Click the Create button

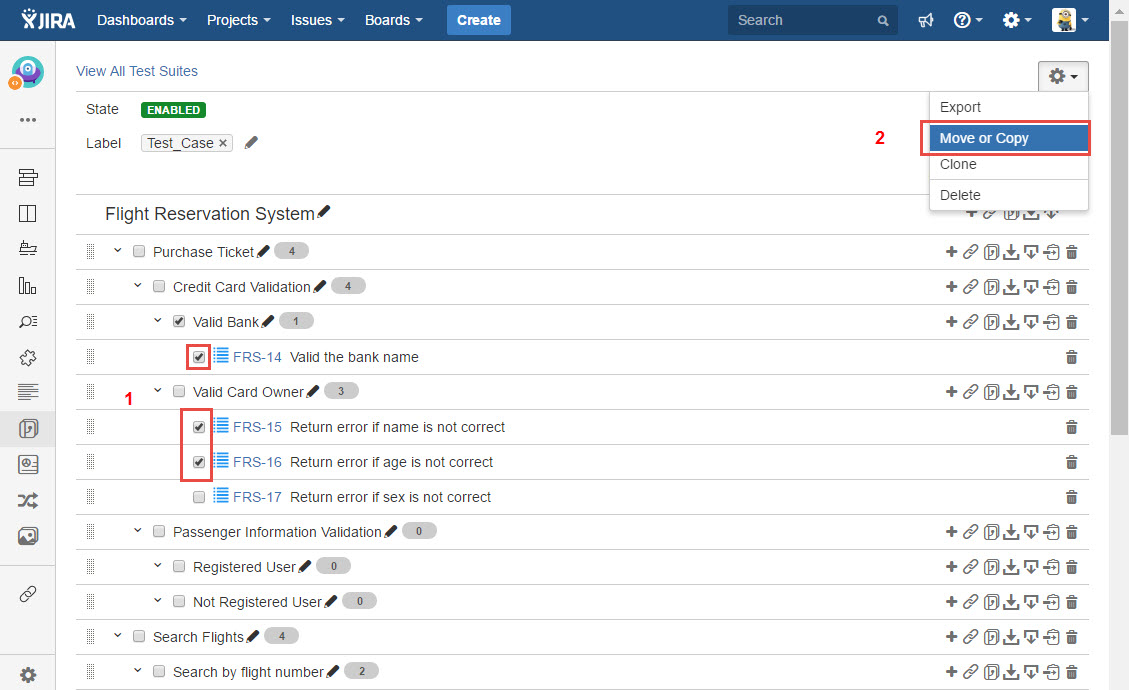click(x=479, y=20)
